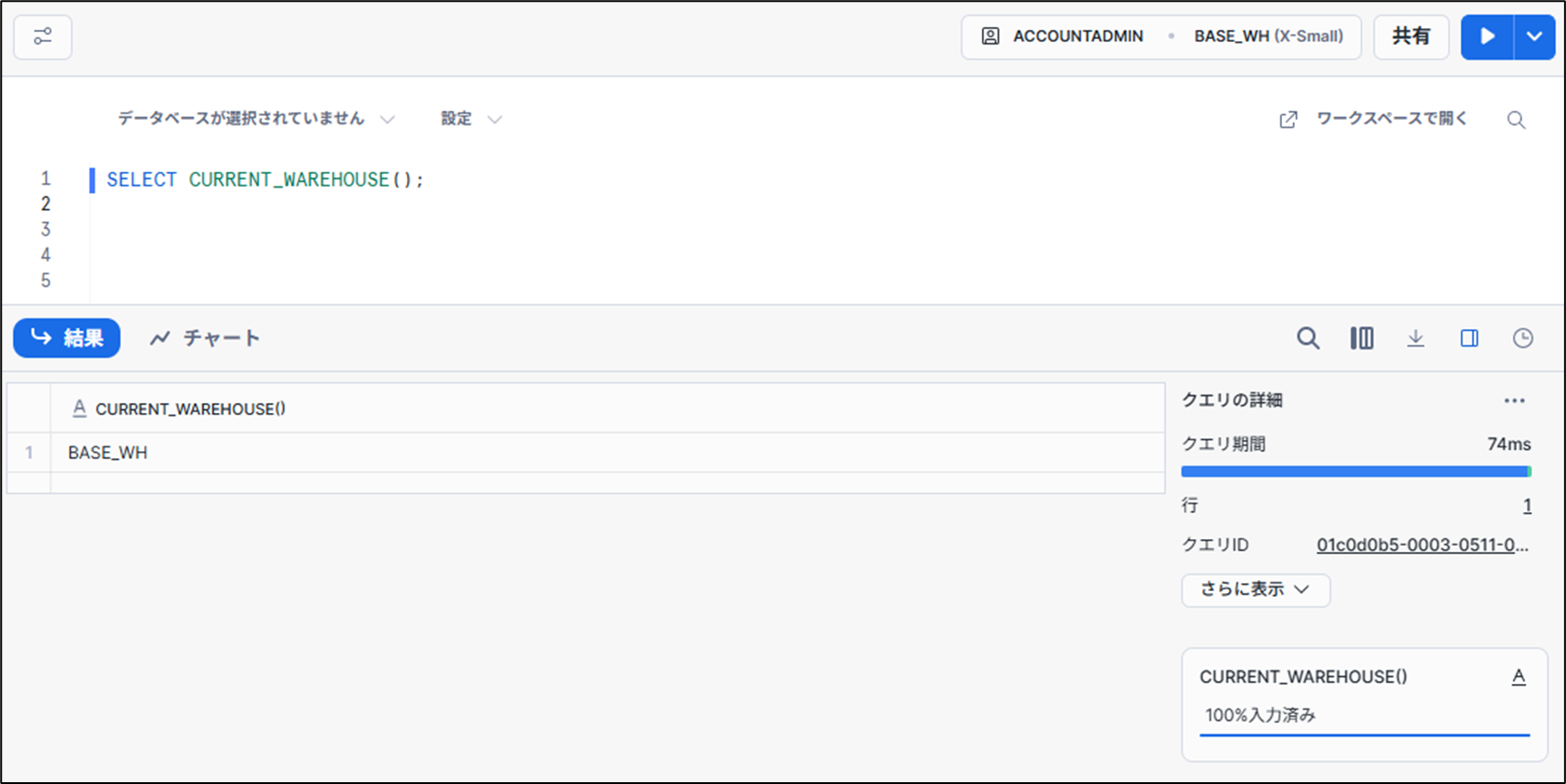Run the query with the play button
This screenshot has height=784, width=1566.
pyautogui.click(x=1488, y=36)
